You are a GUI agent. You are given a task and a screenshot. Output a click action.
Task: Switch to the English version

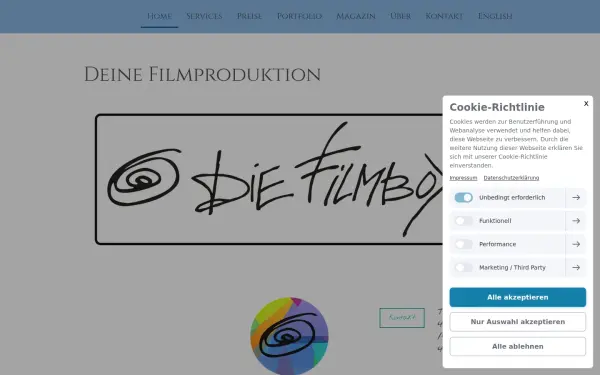click(495, 16)
